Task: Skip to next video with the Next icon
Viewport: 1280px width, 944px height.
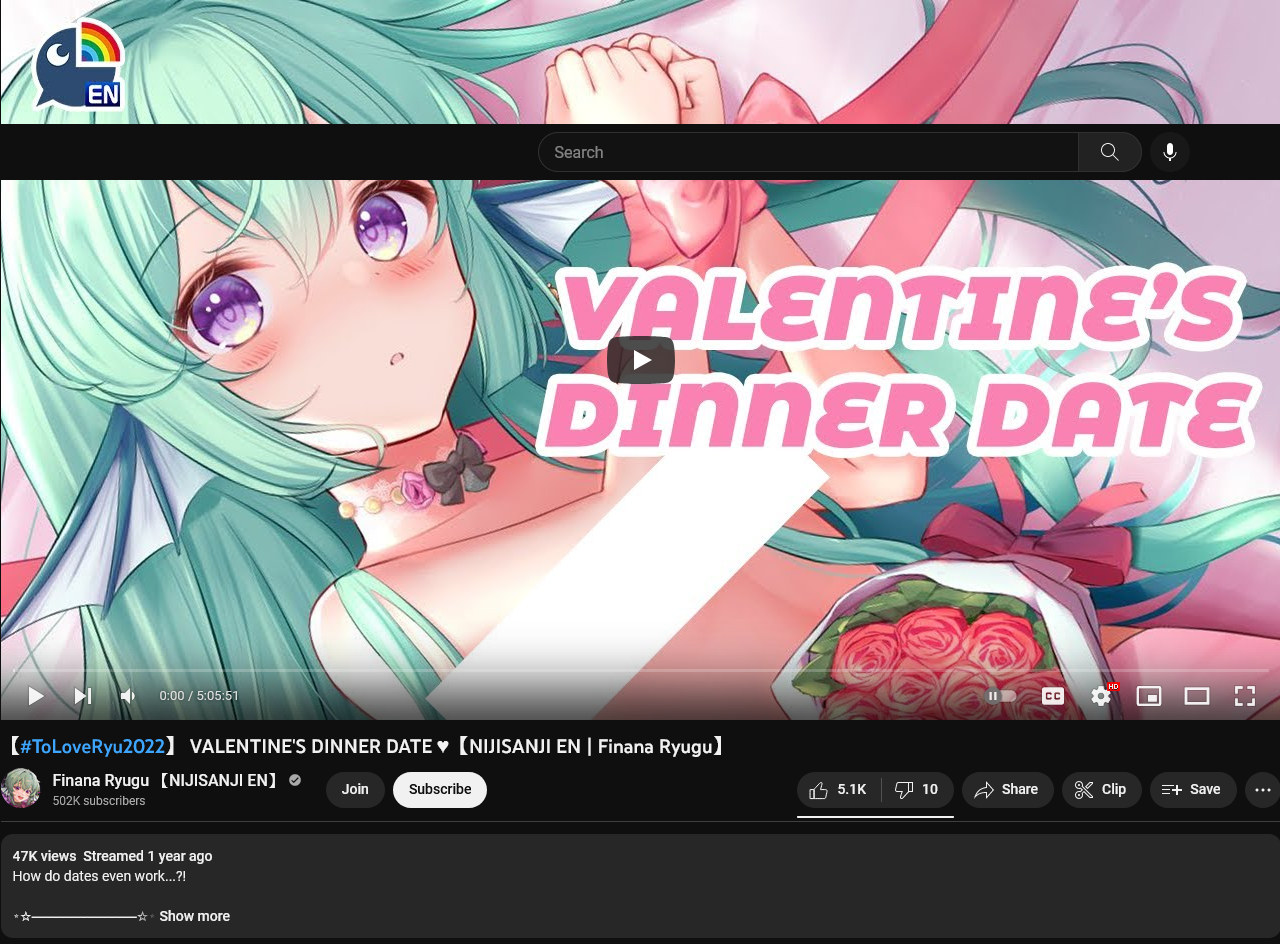Action: [83, 696]
